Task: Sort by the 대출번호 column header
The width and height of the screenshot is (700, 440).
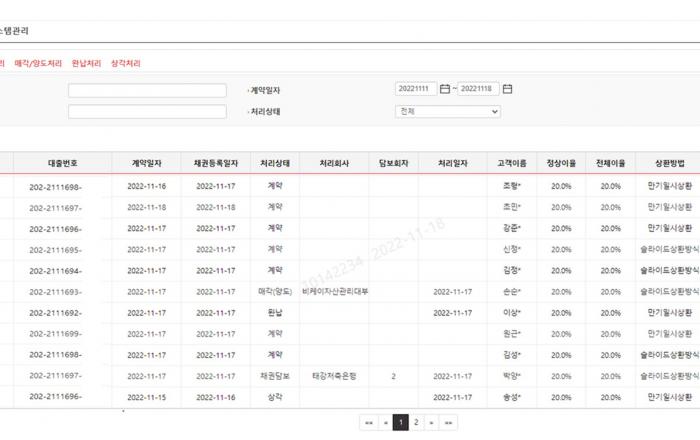Action: [x=63, y=163]
